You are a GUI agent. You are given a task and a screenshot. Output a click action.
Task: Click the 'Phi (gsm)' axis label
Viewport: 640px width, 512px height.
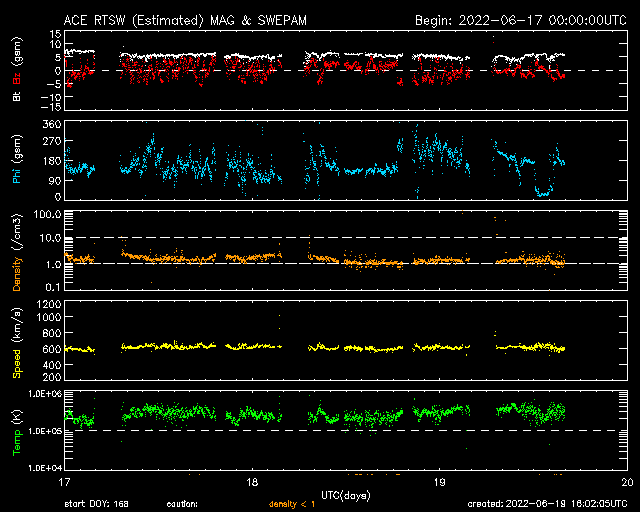pos(17,159)
